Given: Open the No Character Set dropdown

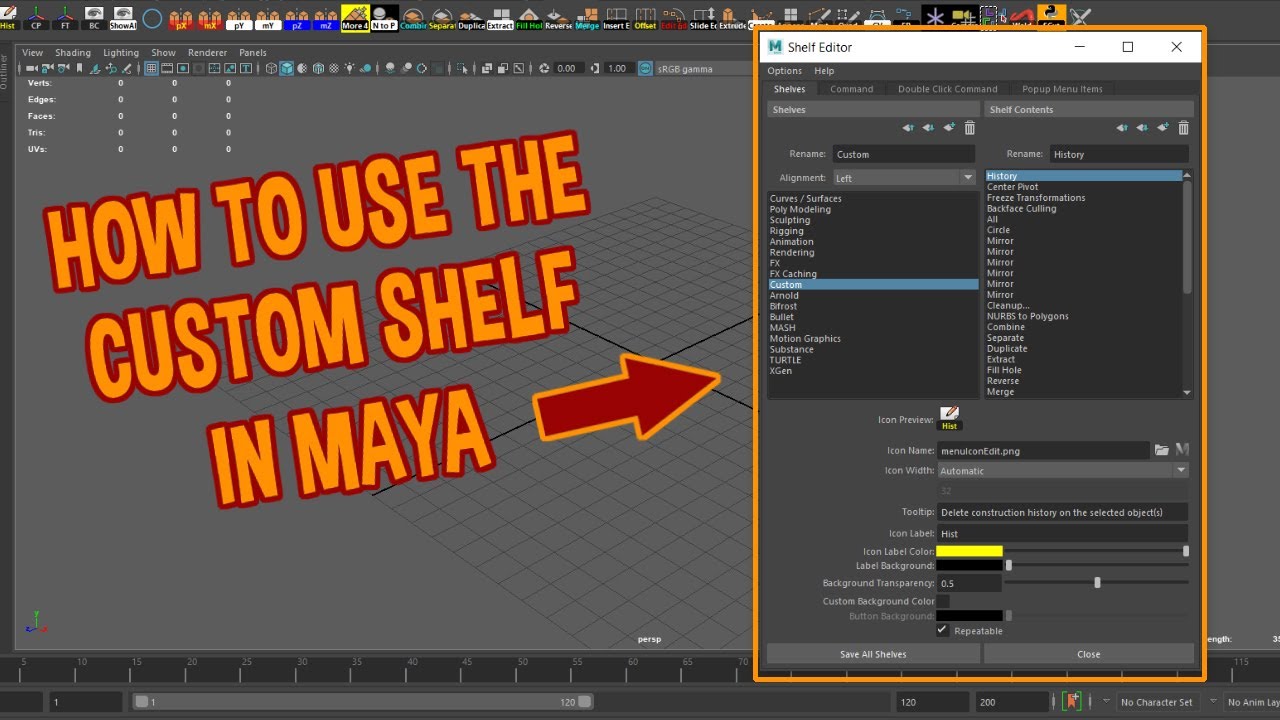Looking at the screenshot, I should click(x=1157, y=702).
